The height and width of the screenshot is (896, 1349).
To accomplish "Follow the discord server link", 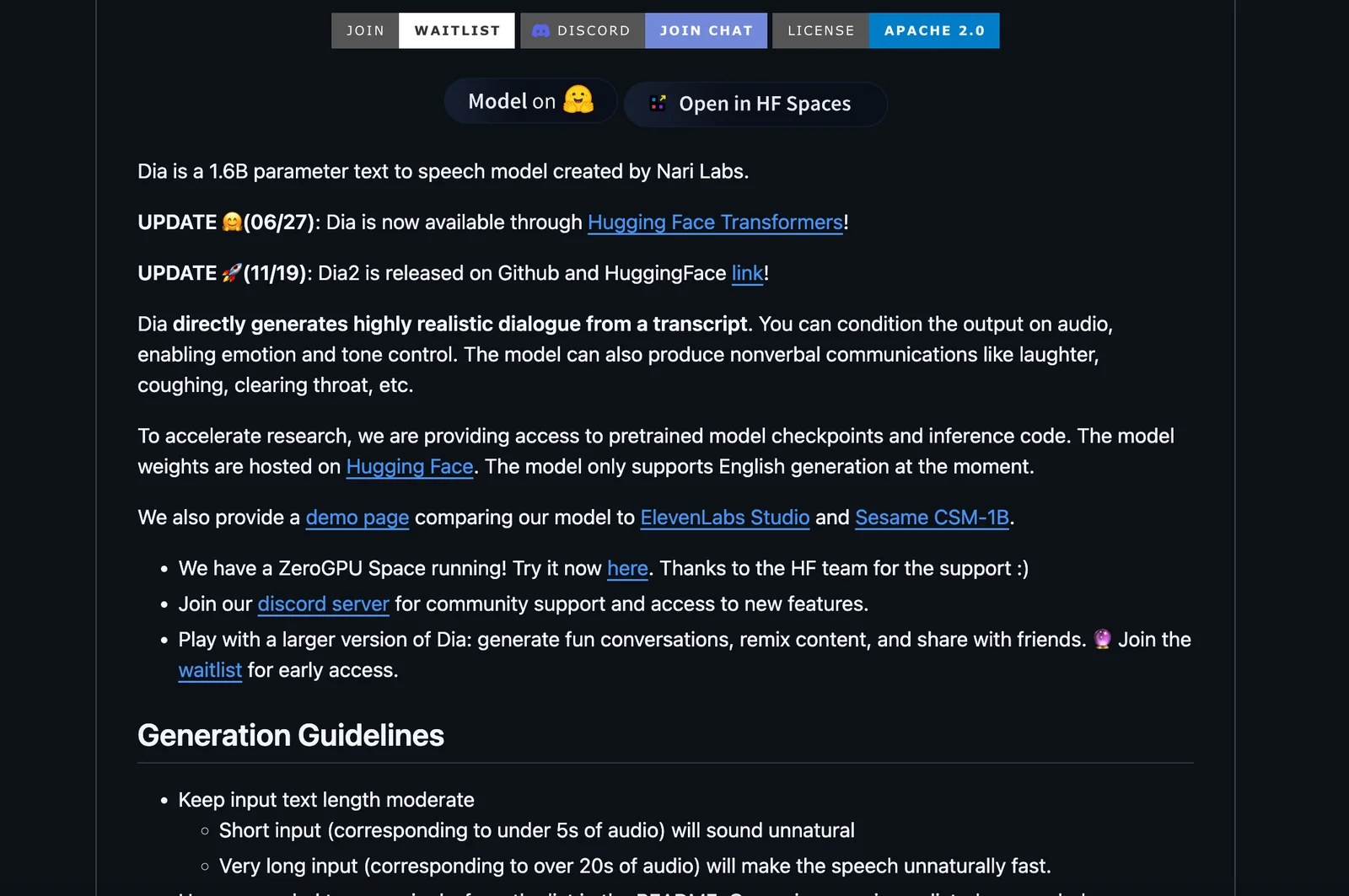I will coord(323,604).
